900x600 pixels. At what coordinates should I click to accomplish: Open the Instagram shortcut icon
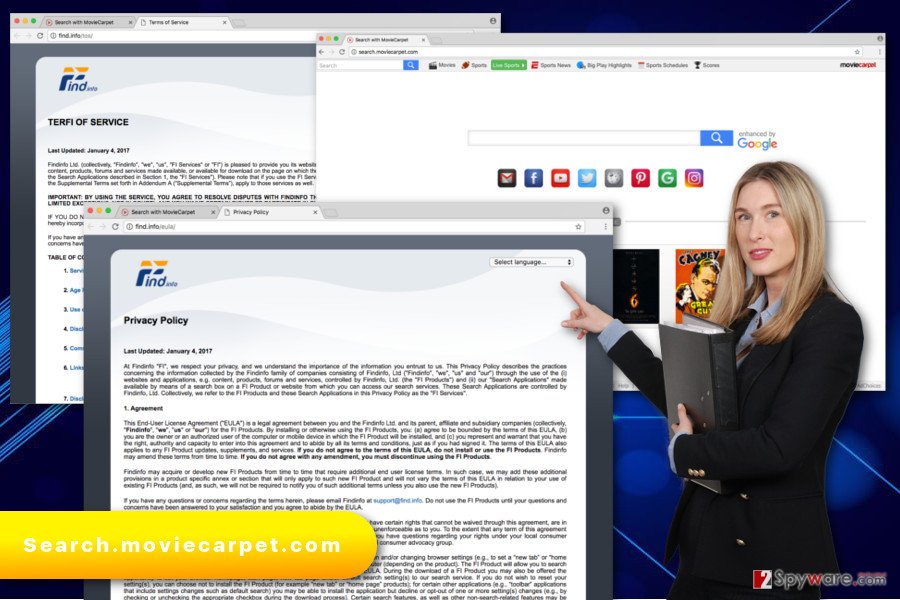click(x=694, y=179)
